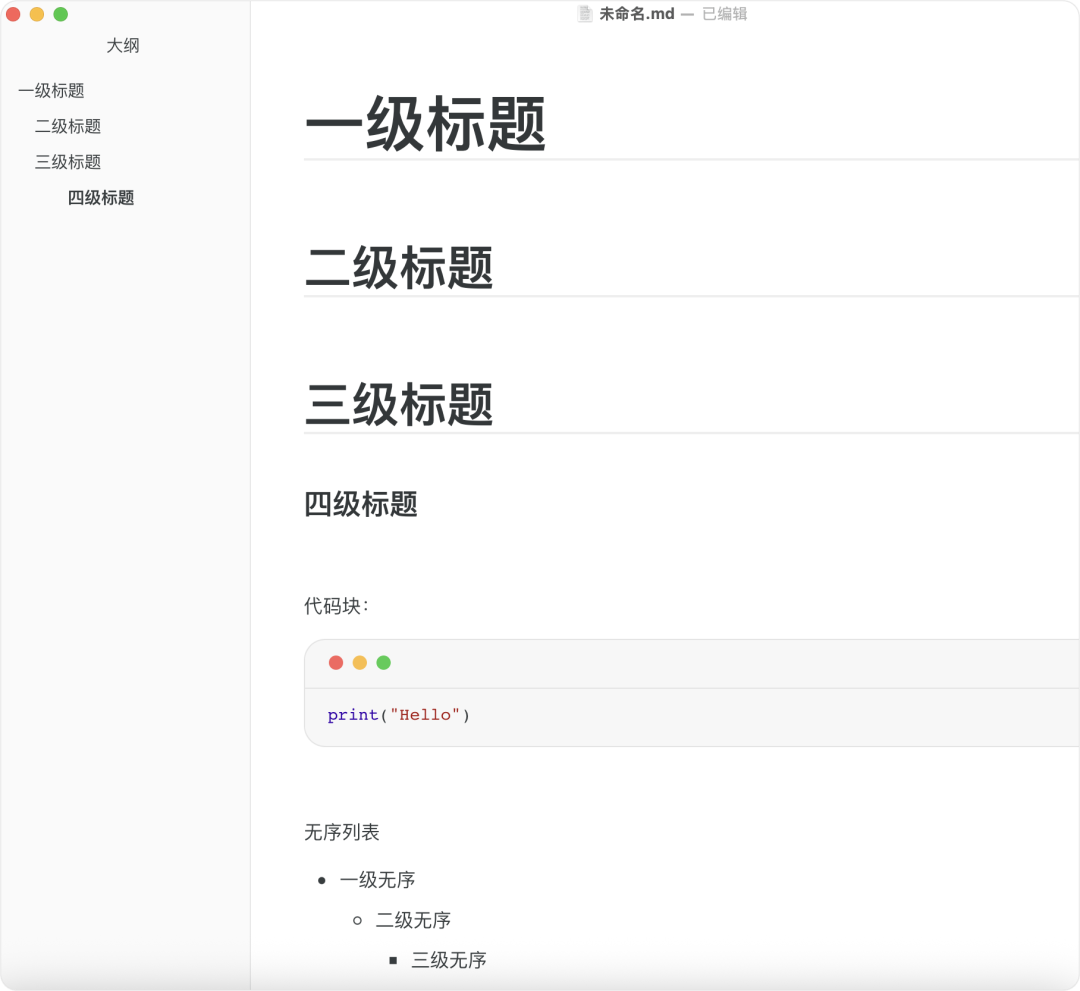Click the 一级标题 heading in the document

click(x=424, y=124)
